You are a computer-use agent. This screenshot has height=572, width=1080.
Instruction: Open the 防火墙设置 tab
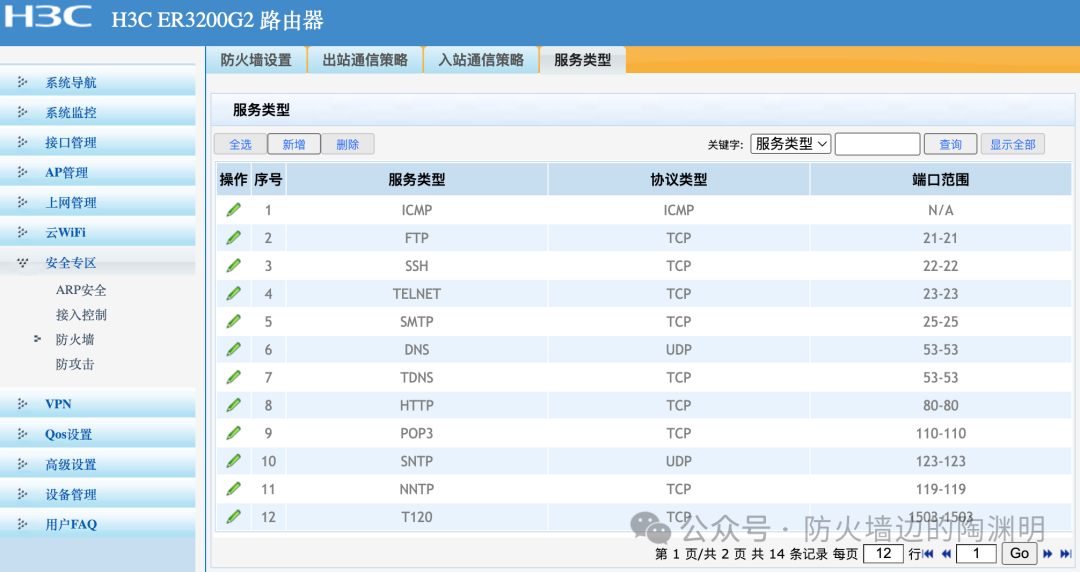point(256,60)
